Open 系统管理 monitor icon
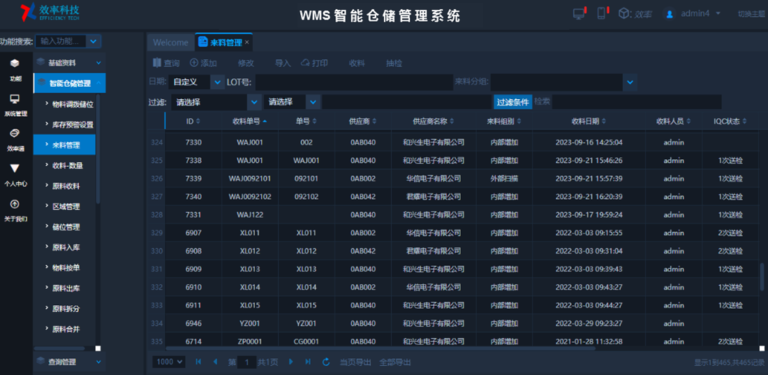Image resolution: width=768 pixels, height=375 pixels. click(15, 99)
